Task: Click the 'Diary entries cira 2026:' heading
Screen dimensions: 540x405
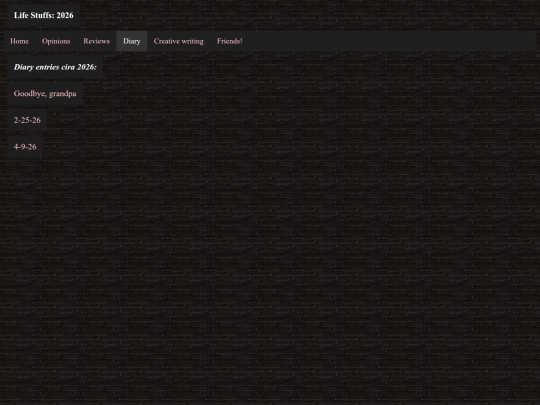Action: coord(55,67)
